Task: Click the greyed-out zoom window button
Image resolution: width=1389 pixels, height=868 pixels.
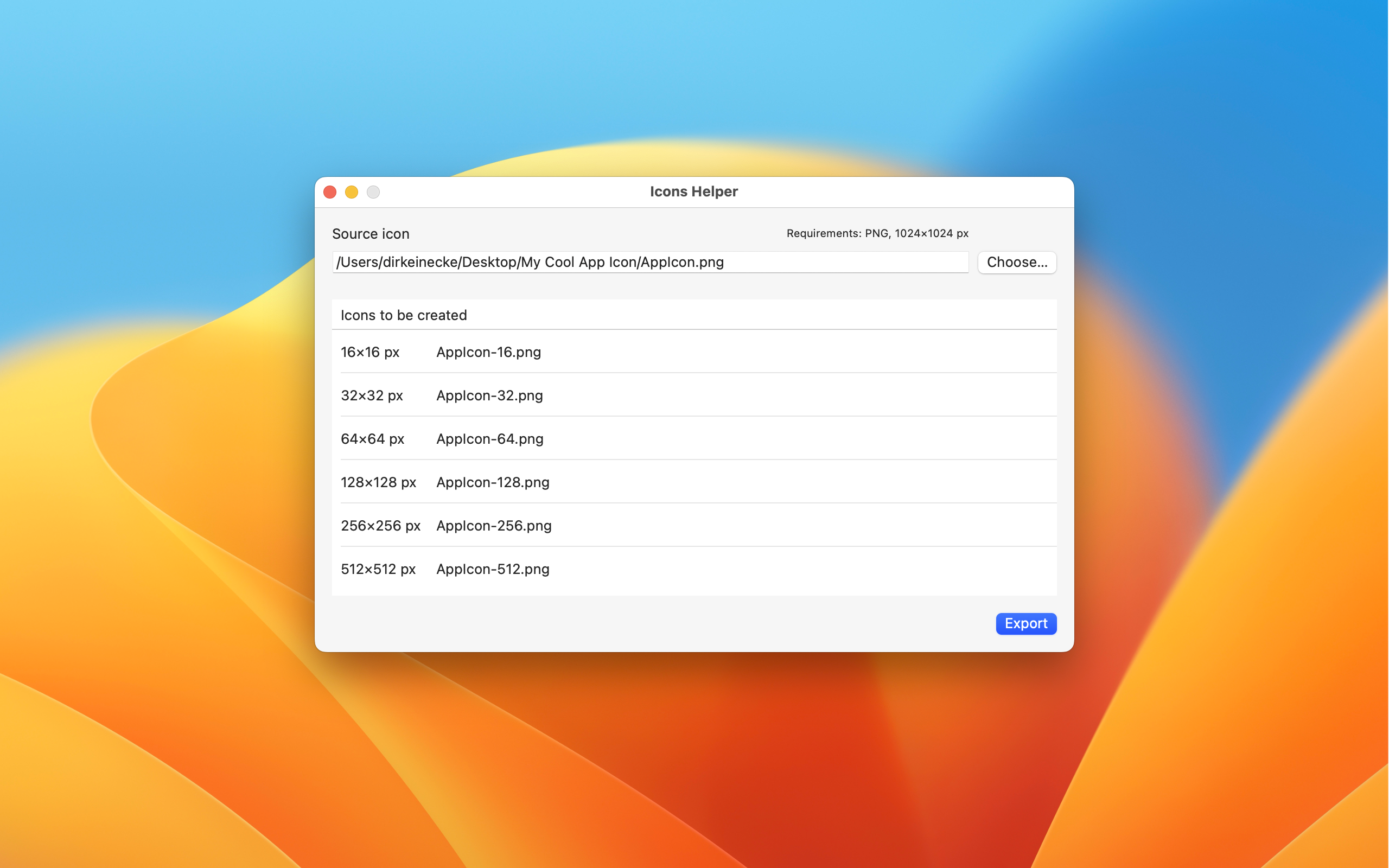Action: pos(374,192)
